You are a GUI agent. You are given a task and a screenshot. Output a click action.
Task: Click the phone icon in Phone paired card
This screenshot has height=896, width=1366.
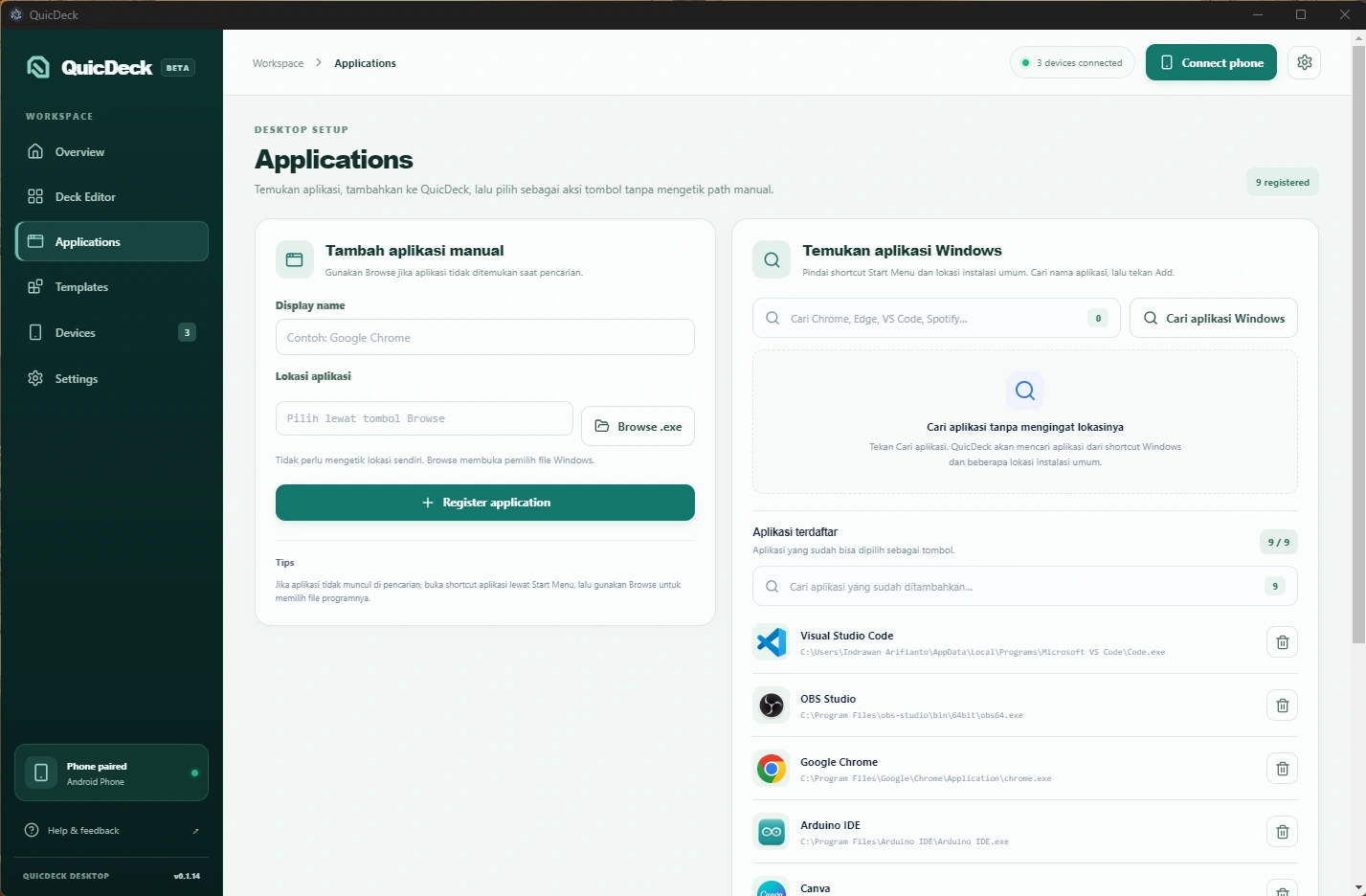coord(41,773)
